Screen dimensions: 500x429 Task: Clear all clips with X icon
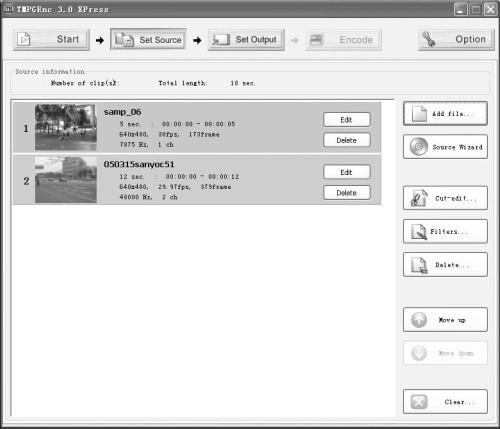pos(419,402)
